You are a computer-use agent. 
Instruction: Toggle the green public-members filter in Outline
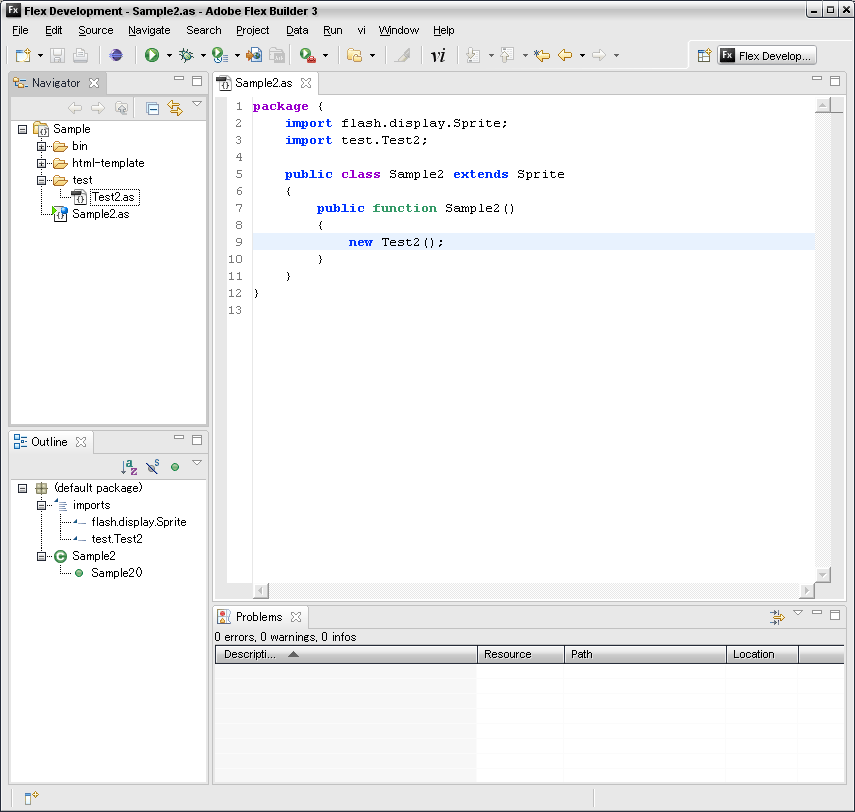[x=175, y=466]
